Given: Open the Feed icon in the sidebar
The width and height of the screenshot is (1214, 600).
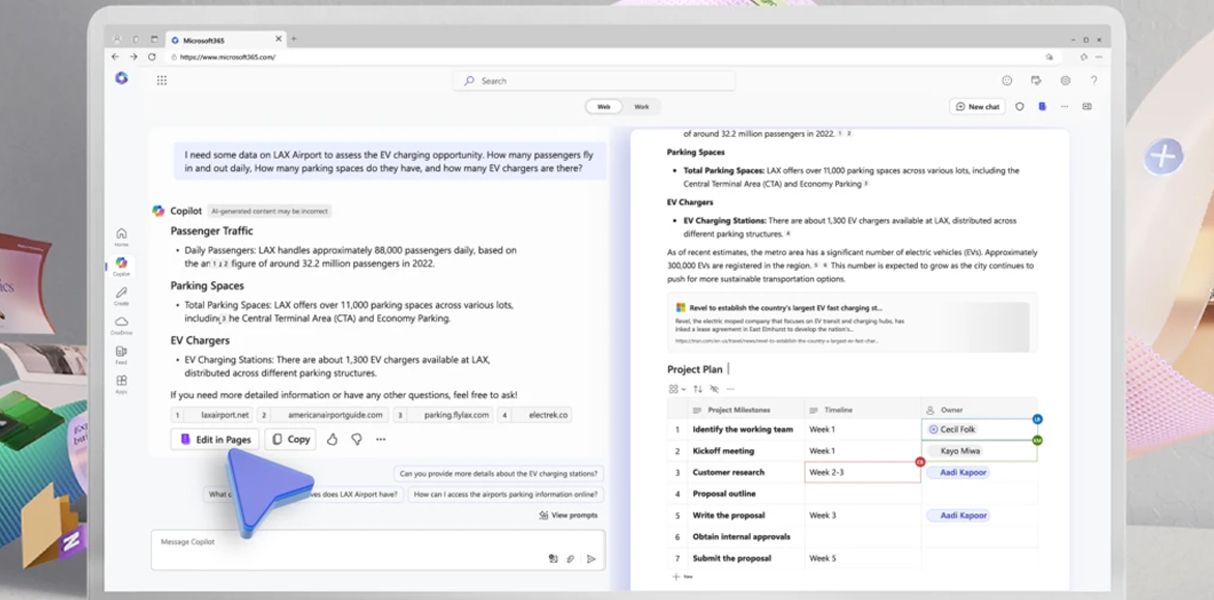Looking at the screenshot, I should click(x=121, y=354).
